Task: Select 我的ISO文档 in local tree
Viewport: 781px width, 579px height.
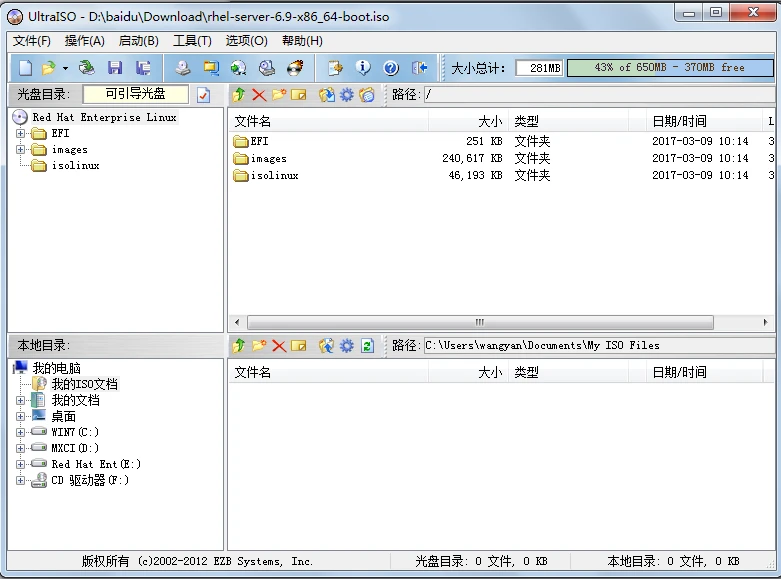Action: click(85, 384)
